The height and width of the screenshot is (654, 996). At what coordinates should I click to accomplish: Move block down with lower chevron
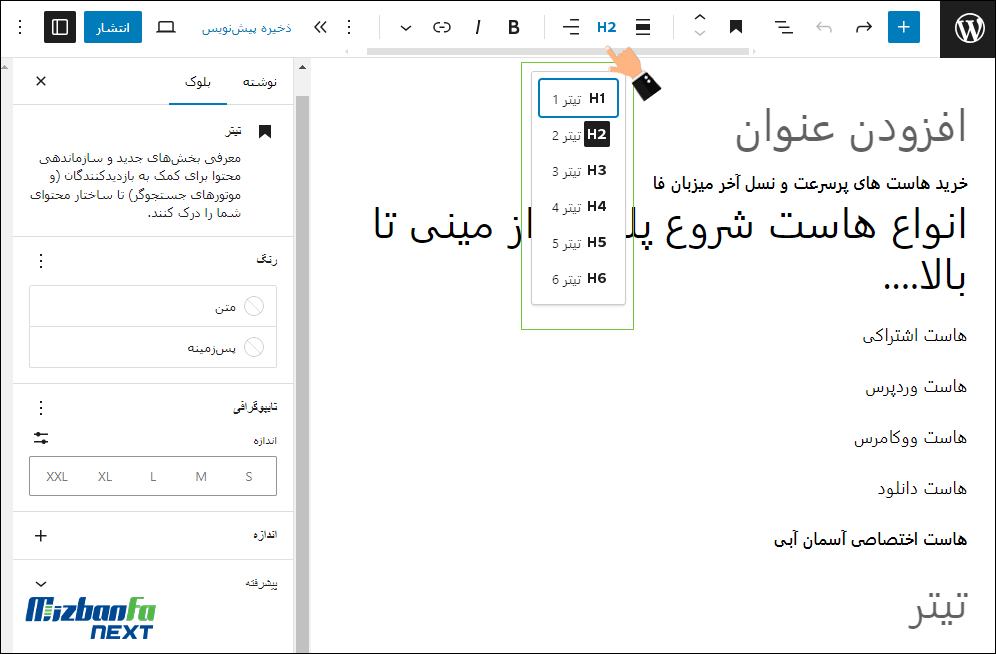(x=699, y=34)
